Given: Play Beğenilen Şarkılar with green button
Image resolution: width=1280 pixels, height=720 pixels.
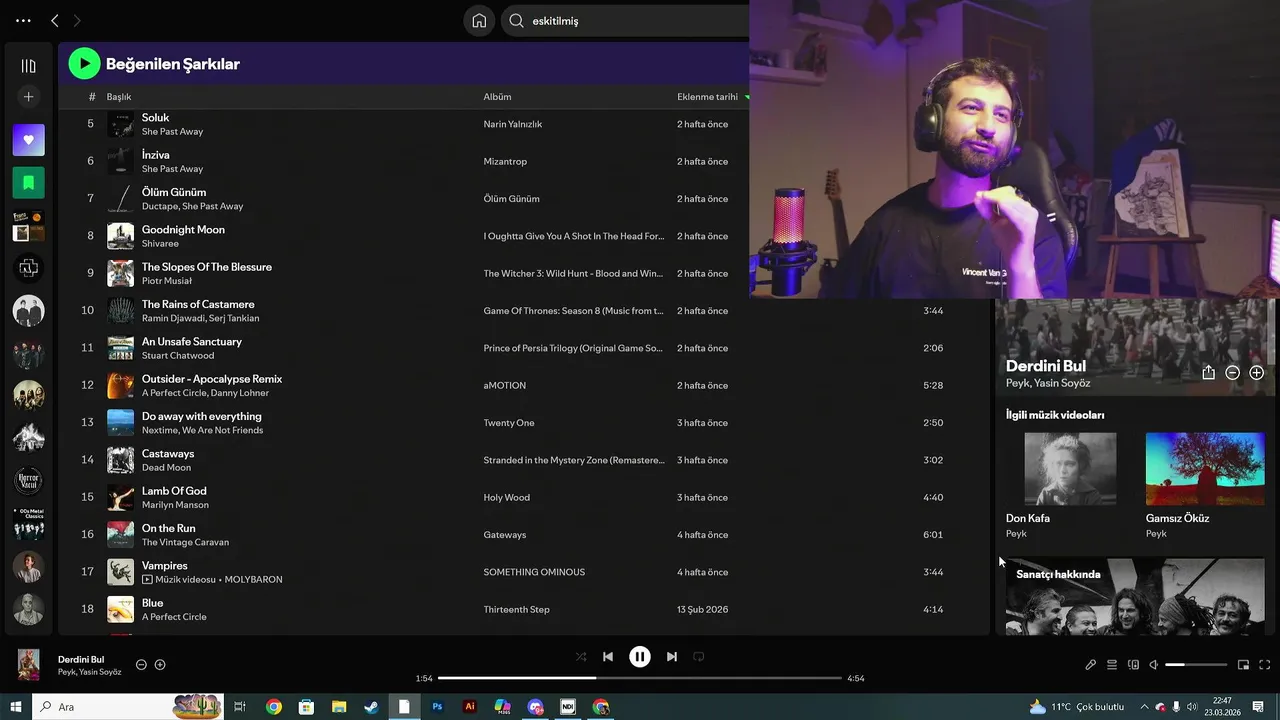Looking at the screenshot, I should pos(84,64).
